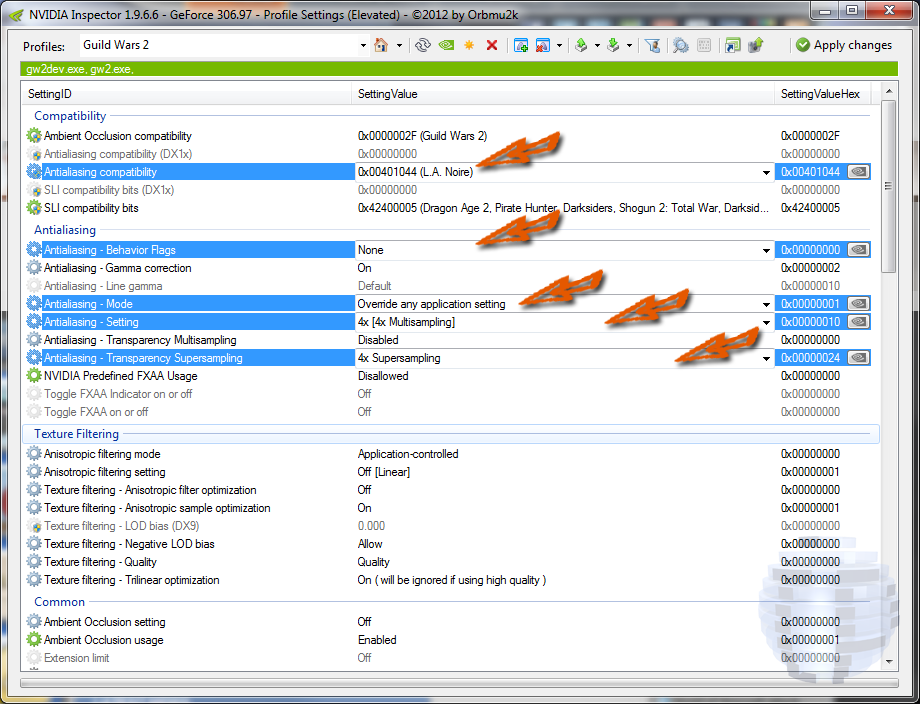This screenshot has height=704, width=920.
Task: Click the gear icon beside NVIDIA Predefined FXAA Usage
Action: point(34,375)
